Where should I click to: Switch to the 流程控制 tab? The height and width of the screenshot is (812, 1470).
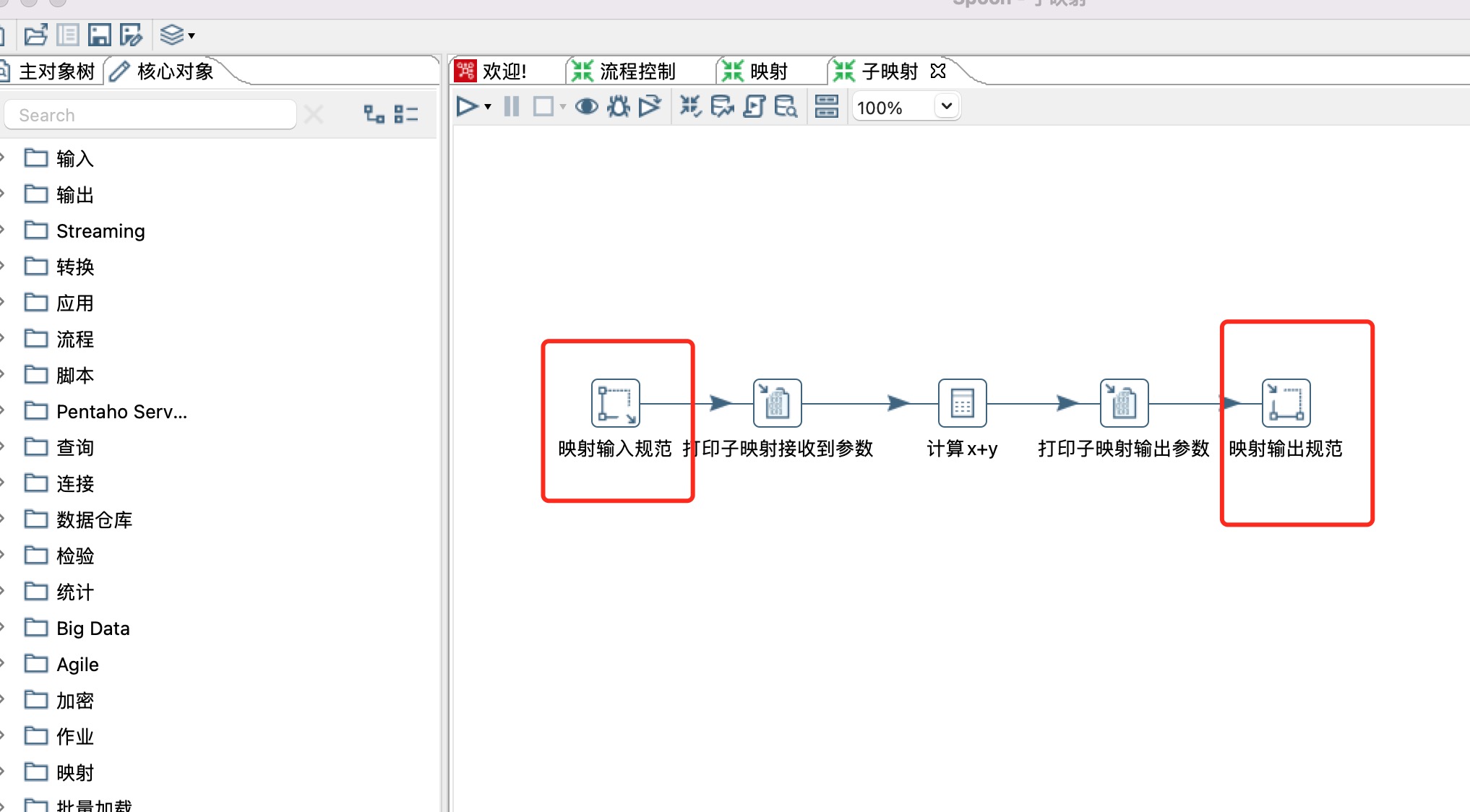click(636, 72)
